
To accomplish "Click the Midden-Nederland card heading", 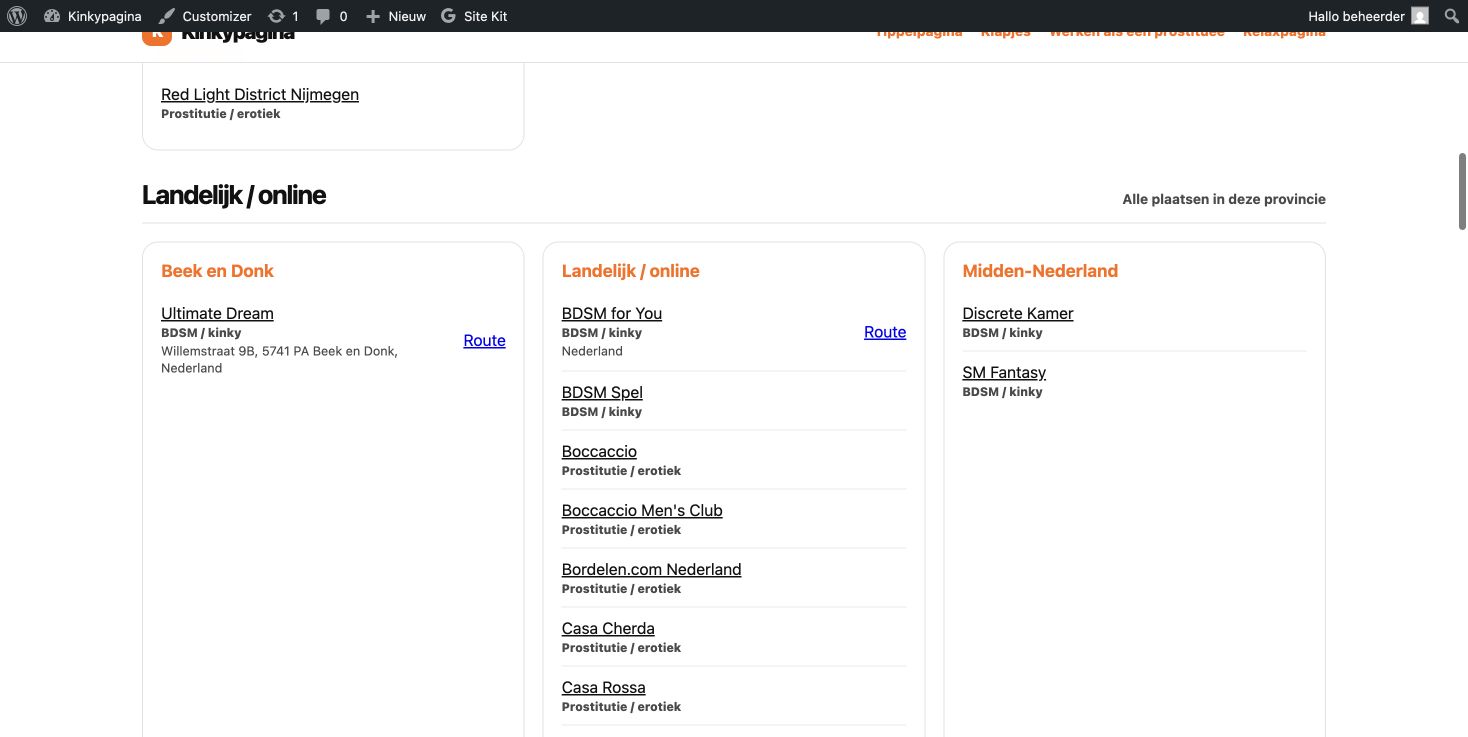I will 1040,271.
